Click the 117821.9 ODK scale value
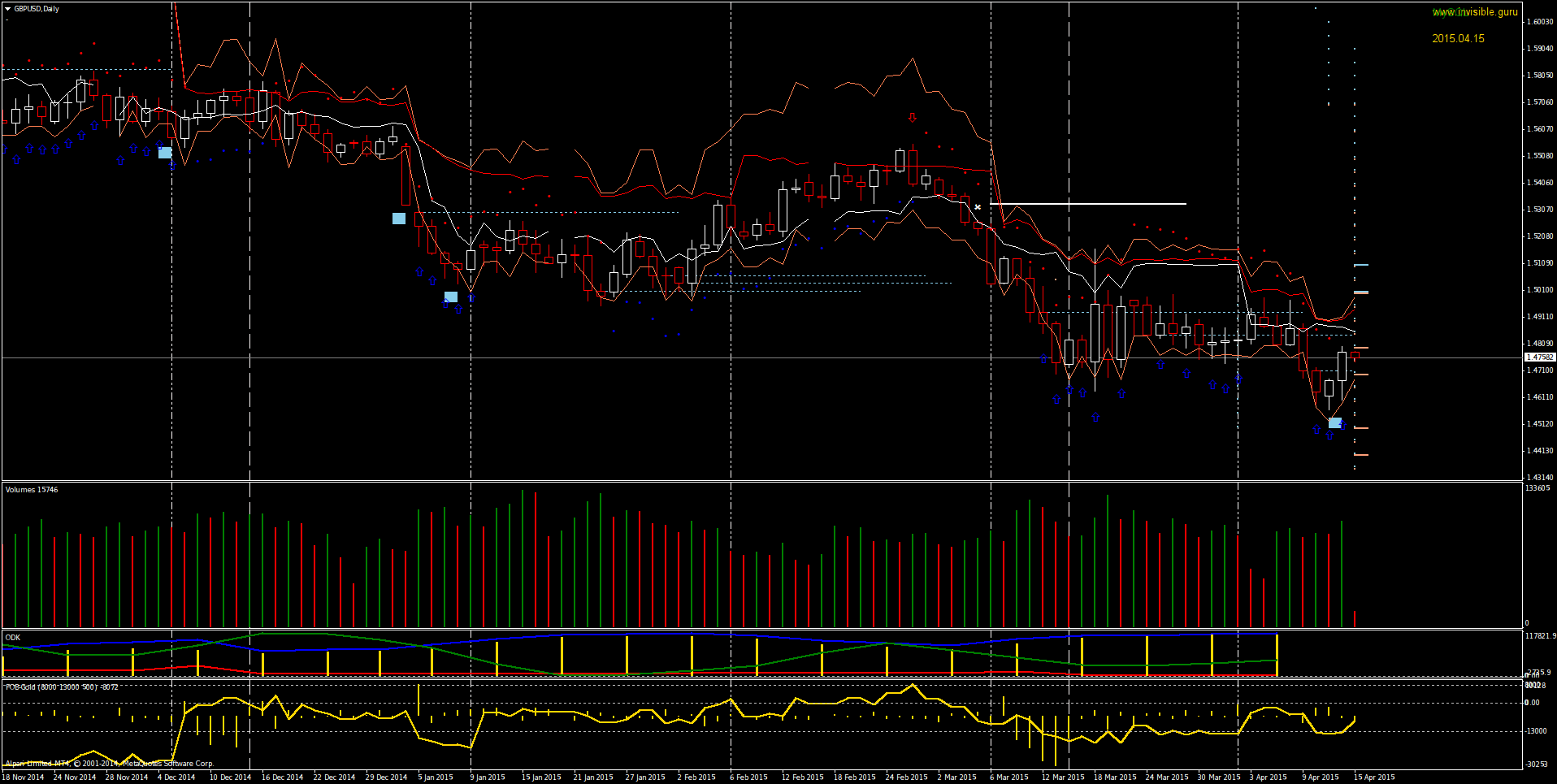1557x784 pixels. (1541, 636)
